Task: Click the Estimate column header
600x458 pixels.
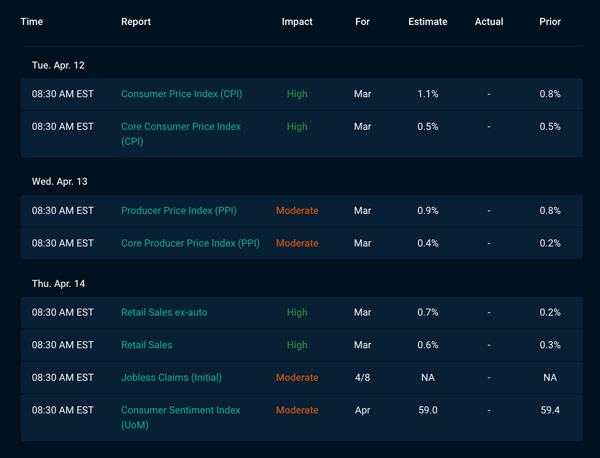Action: pos(427,22)
